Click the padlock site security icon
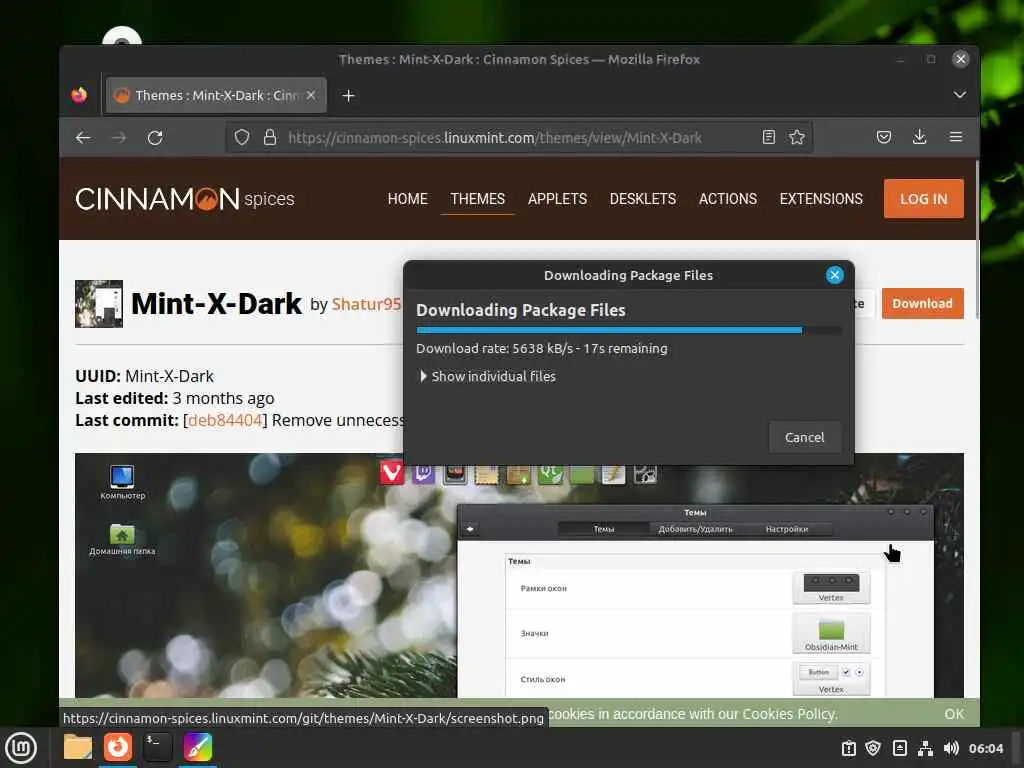The height and width of the screenshot is (768, 1024). pos(270,138)
